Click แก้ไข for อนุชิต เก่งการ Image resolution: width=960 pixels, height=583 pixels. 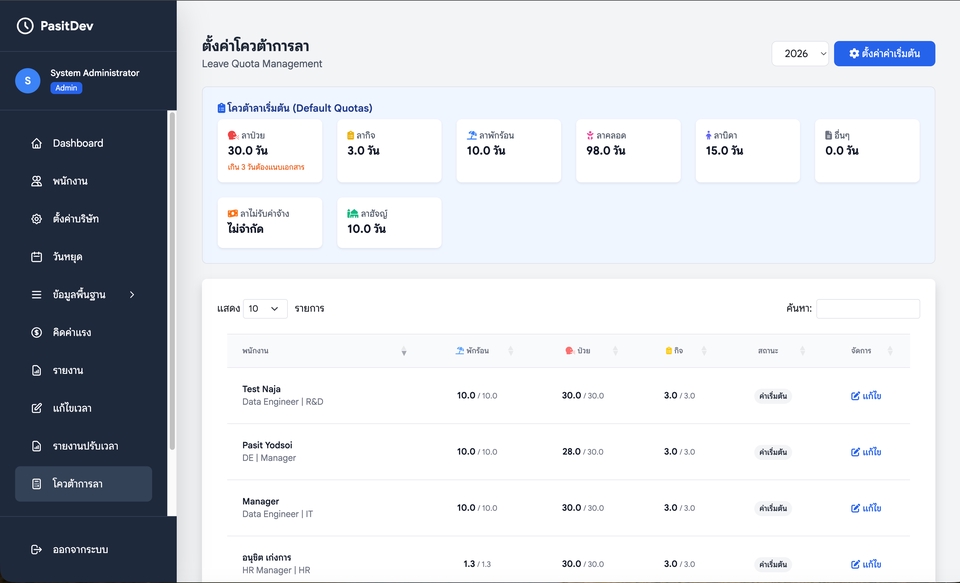(x=866, y=565)
